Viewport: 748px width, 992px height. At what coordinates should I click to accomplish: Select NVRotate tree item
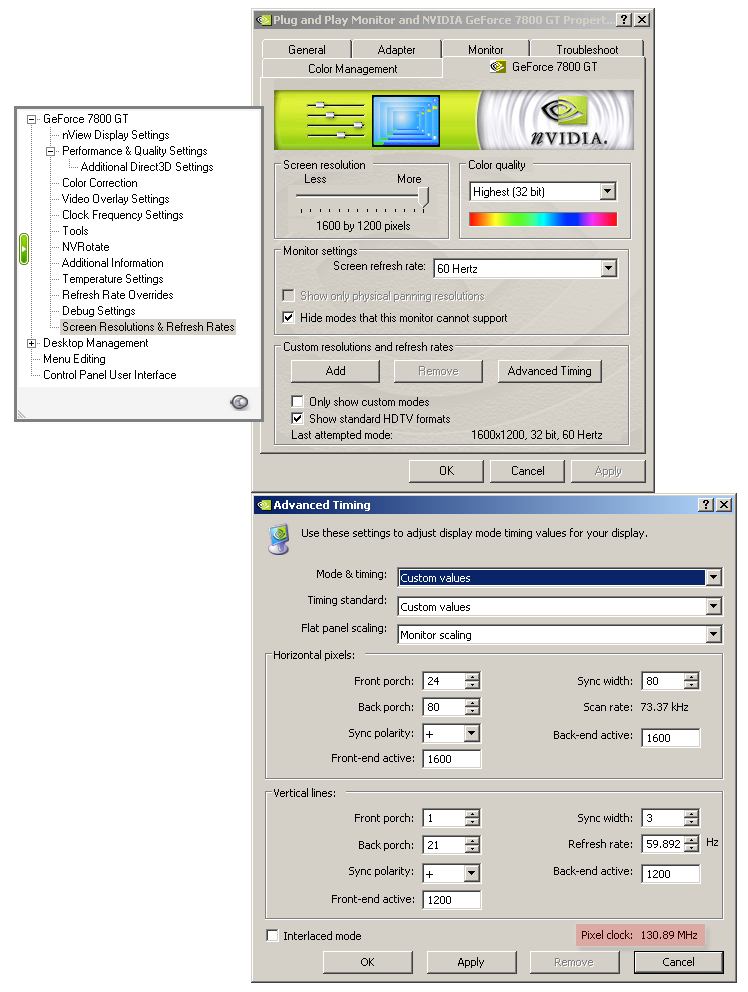pos(85,247)
